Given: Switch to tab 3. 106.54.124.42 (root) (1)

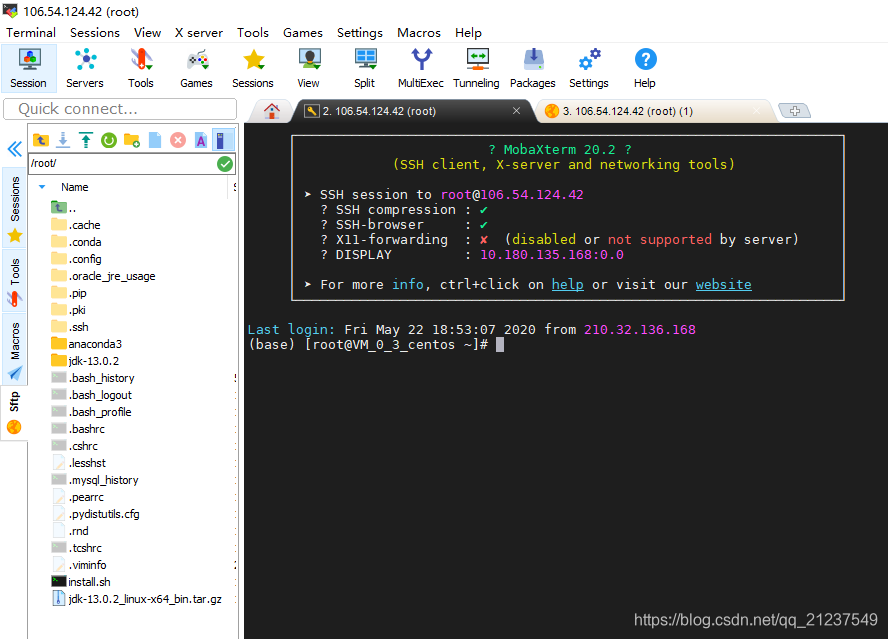Looking at the screenshot, I should point(627,111).
